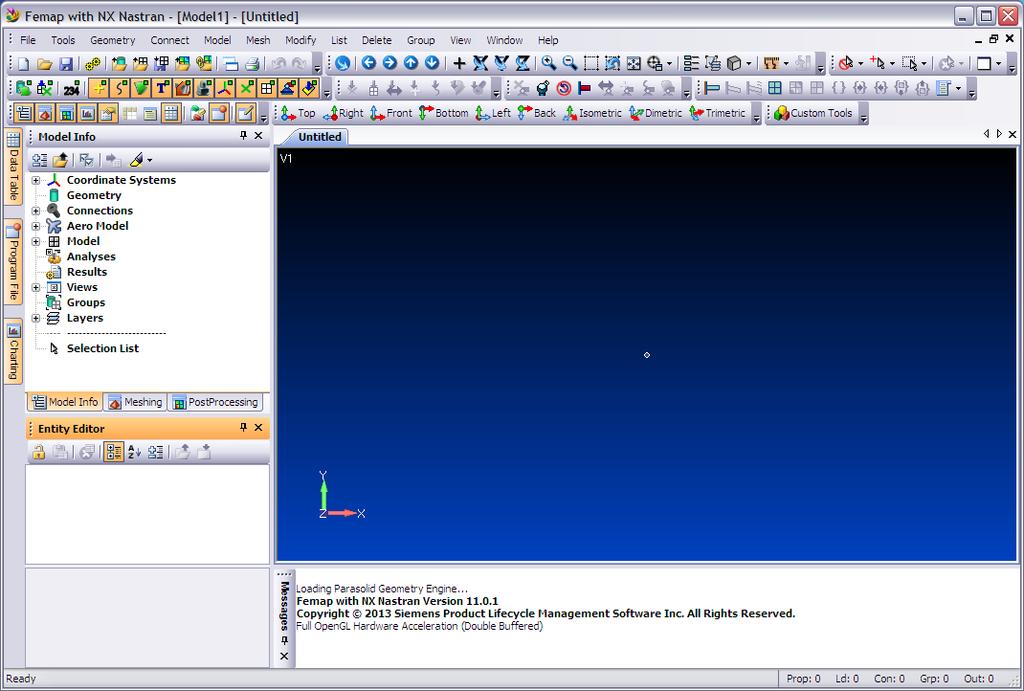1024x691 pixels.
Task: Switch to Isometric view
Action: [x=592, y=113]
